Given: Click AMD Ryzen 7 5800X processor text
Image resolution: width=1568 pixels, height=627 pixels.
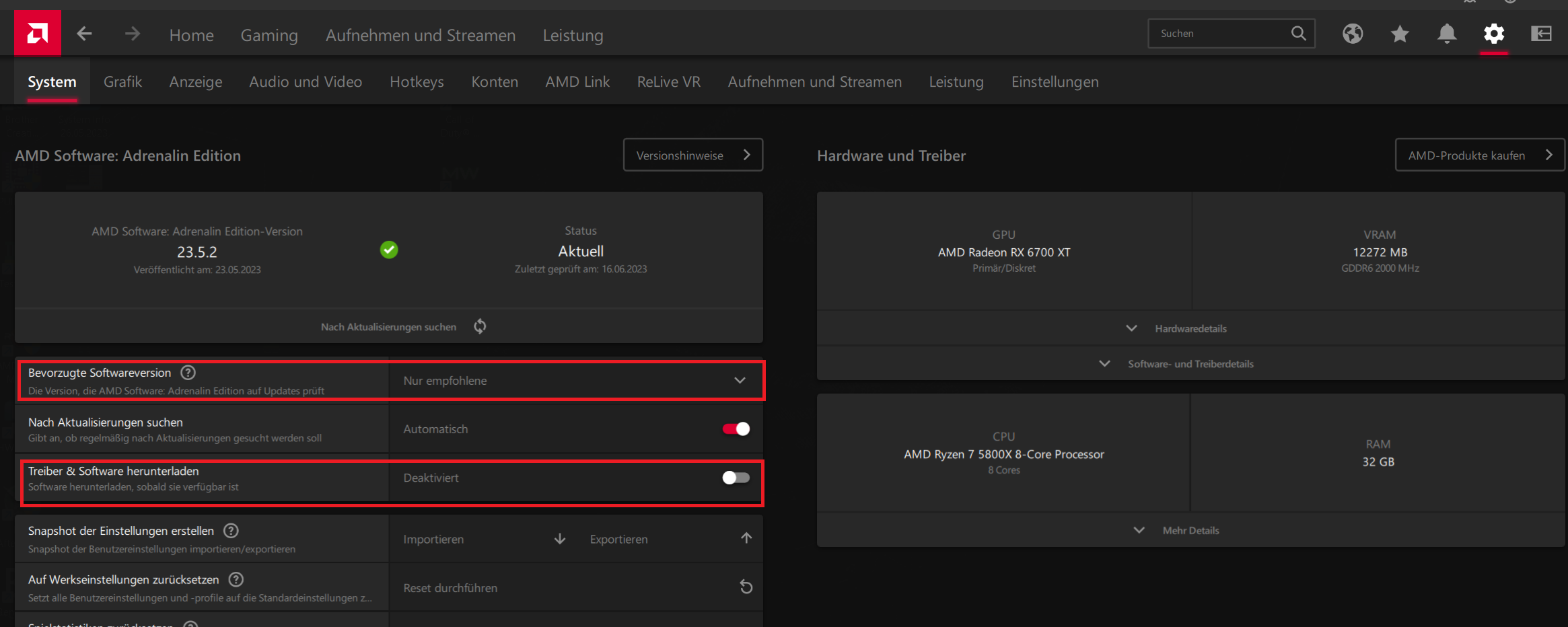Looking at the screenshot, I should (x=1004, y=454).
